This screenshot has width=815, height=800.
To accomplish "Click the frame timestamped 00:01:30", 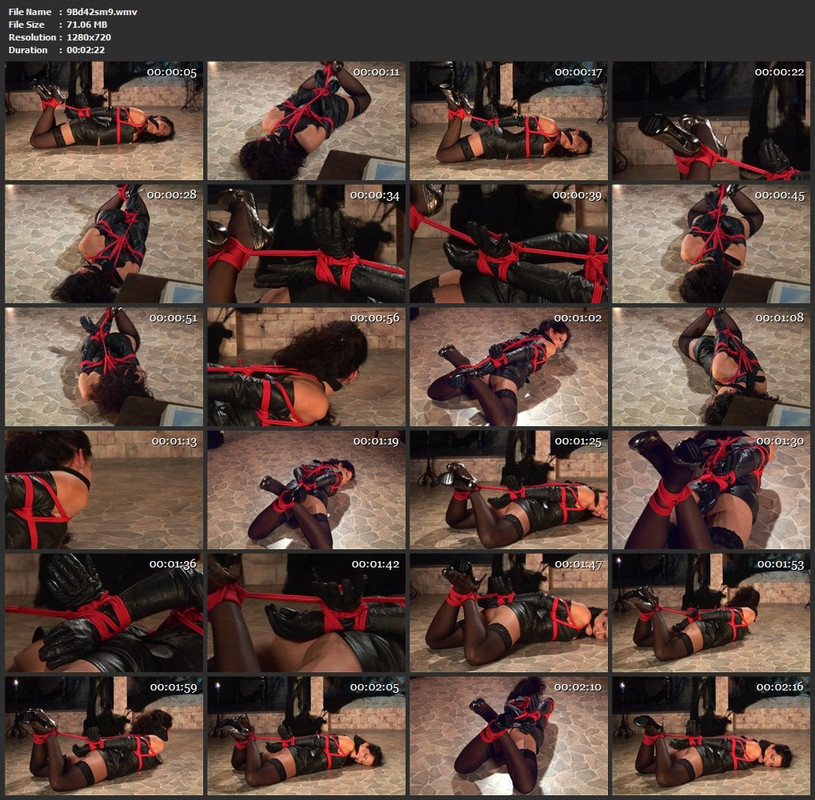I will pyautogui.click(x=711, y=490).
